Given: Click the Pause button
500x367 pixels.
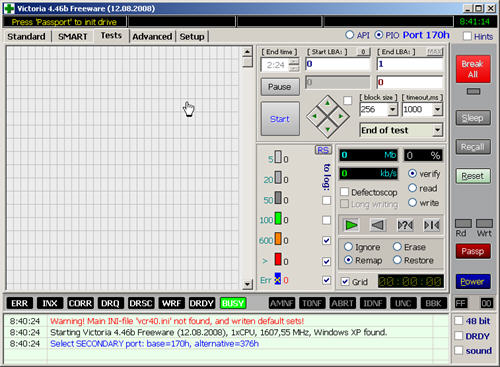Looking at the screenshot, I should pyautogui.click(x=280, y=87).
